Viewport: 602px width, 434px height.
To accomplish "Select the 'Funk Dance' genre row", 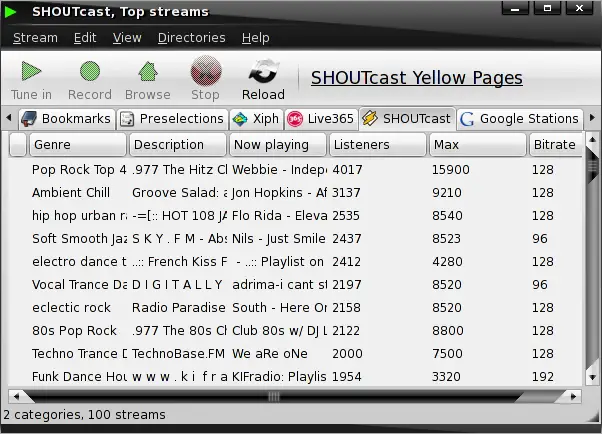I will (295, 376).
